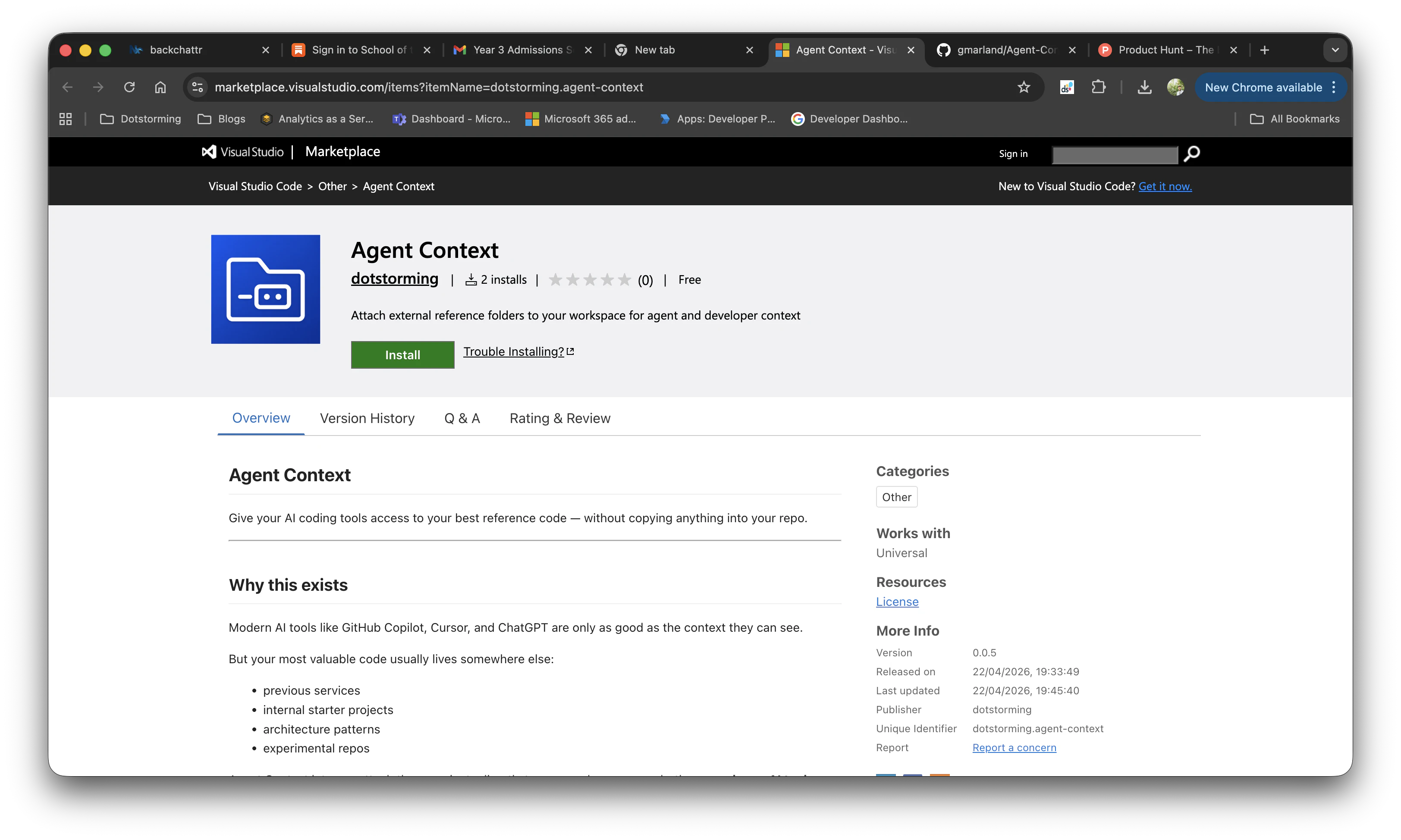
Task: Open the Trouble Installing link
Action: [x=513, y=351]
